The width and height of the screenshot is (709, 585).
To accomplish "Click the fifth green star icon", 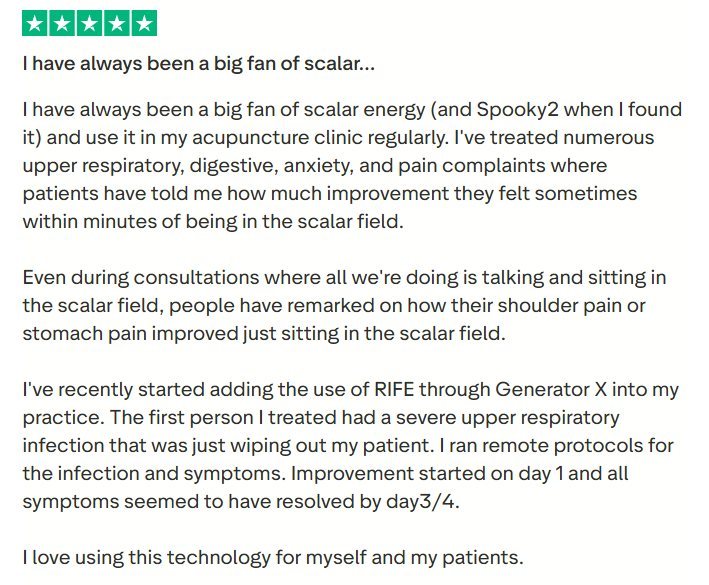I will (x=143, y=23).
